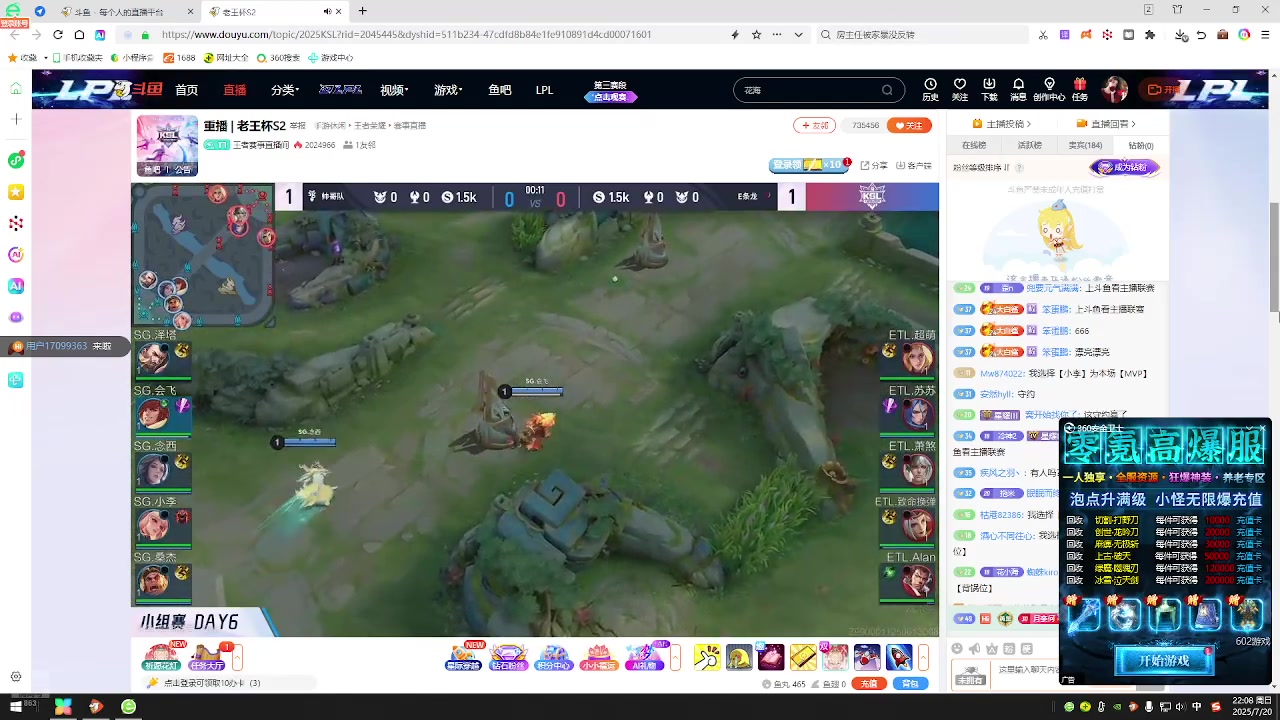Open the 积分中心 icon
The height and width of the screenshot is (720, 1280).
coord(553,656)
